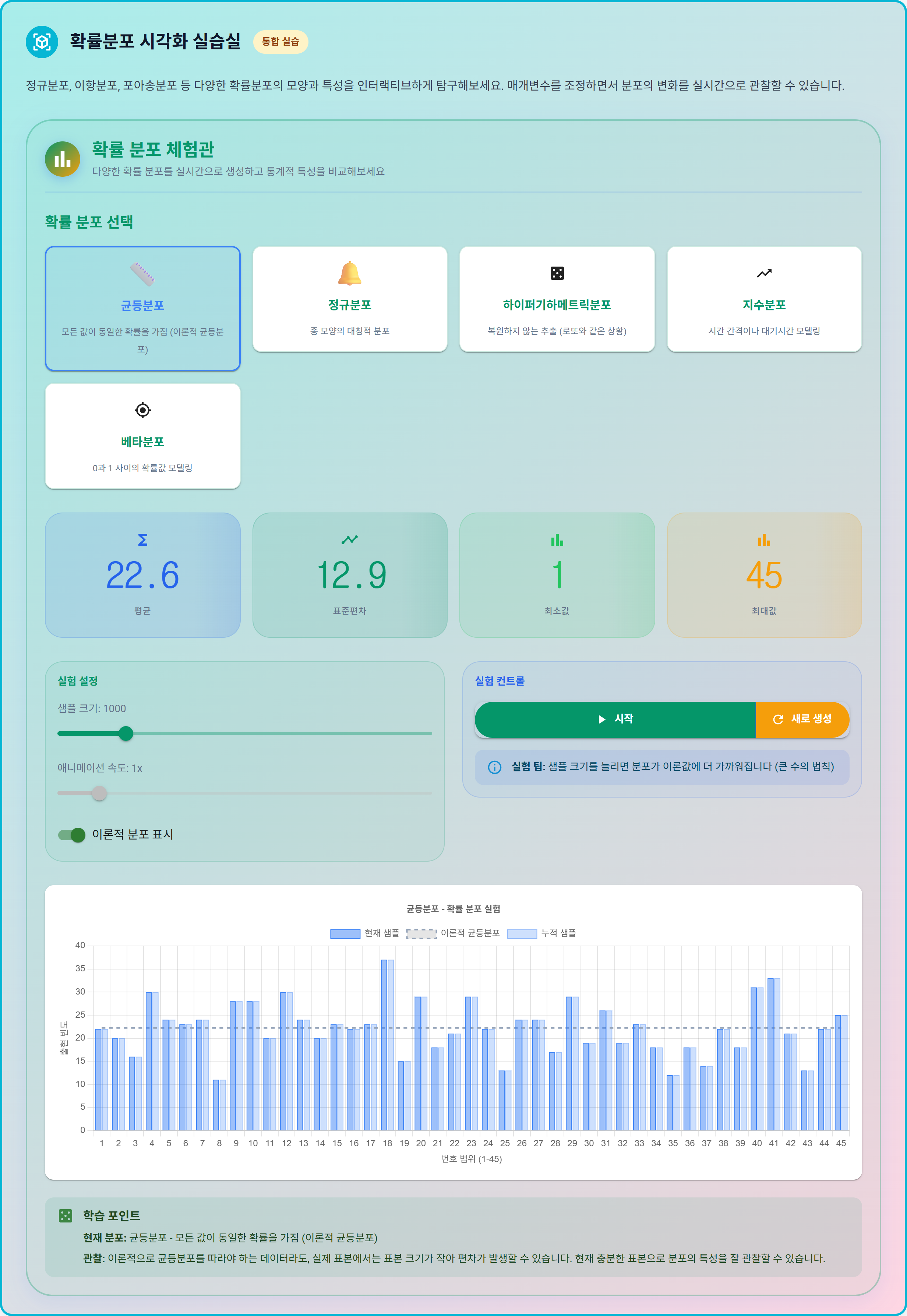Click the bell icon on 정규분포 card
This screenshot has width=907, height=1316.
[349, 274]
